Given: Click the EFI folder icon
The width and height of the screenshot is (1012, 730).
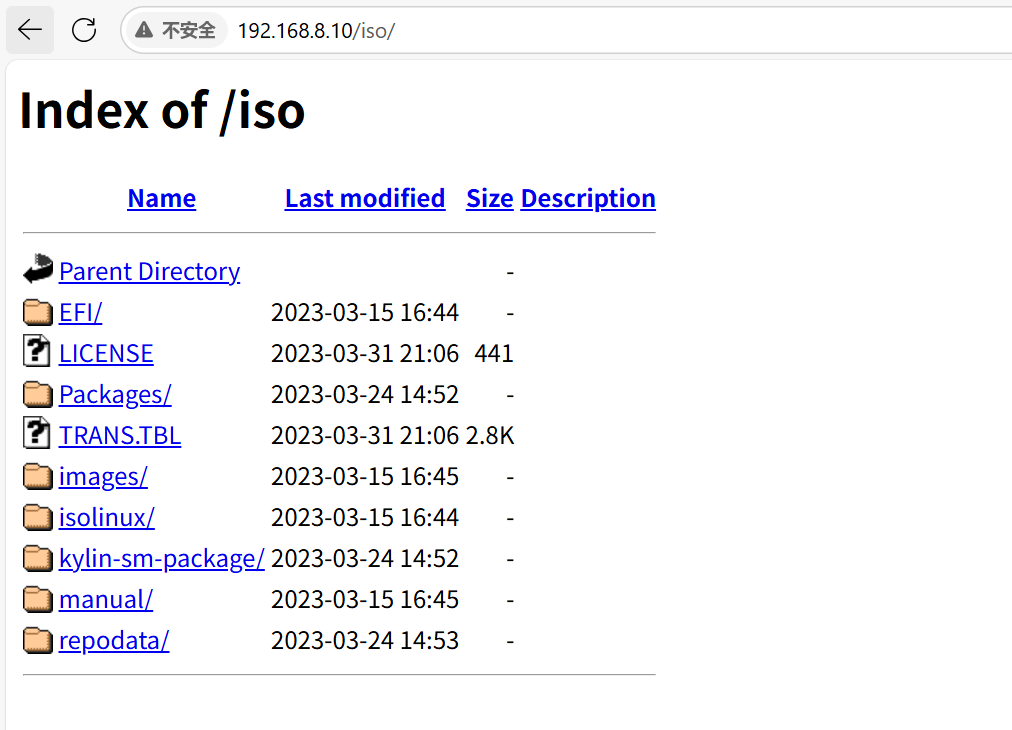Looking at the screenshot, I should pyautogui.click(x=38, y=312).
